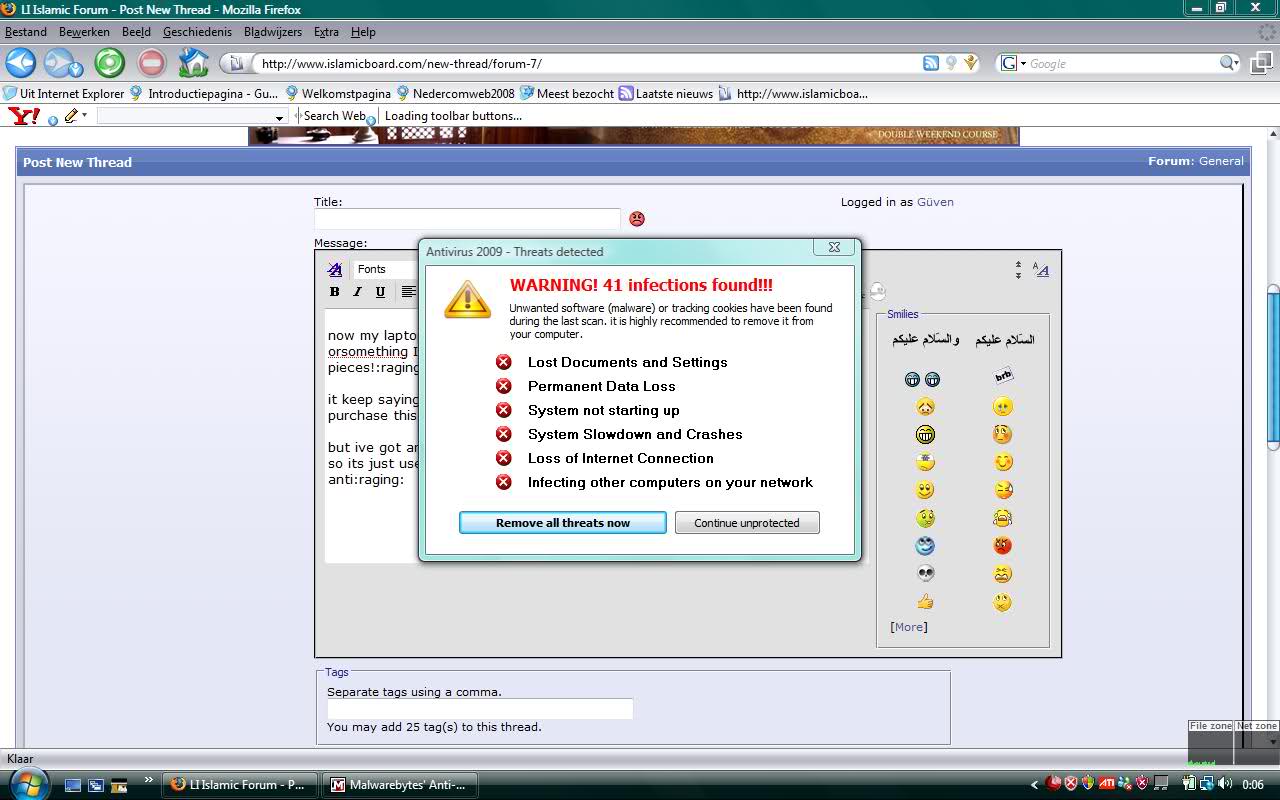Toggle Bold formatting in editor

tap(335, 292)
